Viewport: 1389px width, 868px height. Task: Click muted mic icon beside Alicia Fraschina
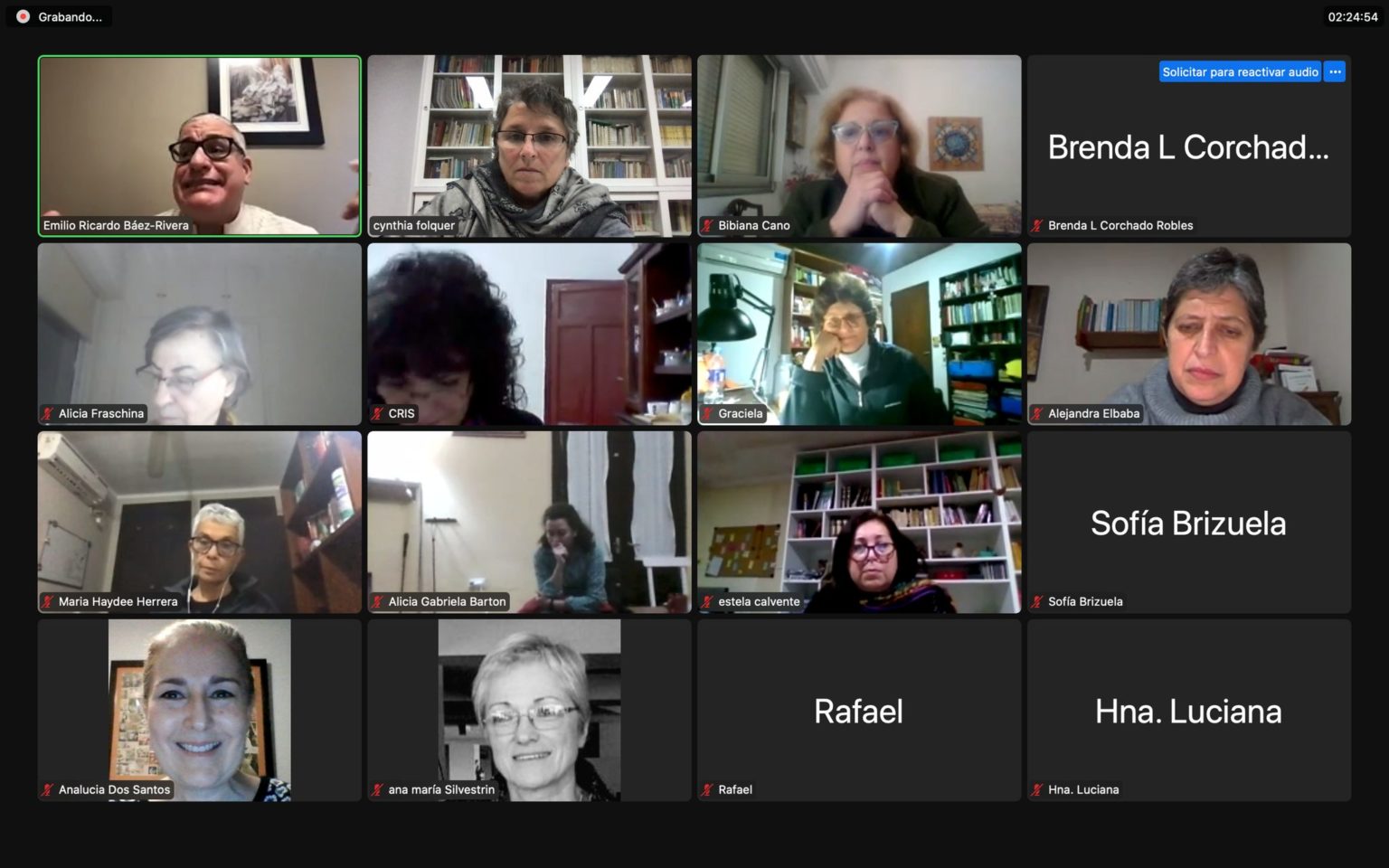(48, 413)
